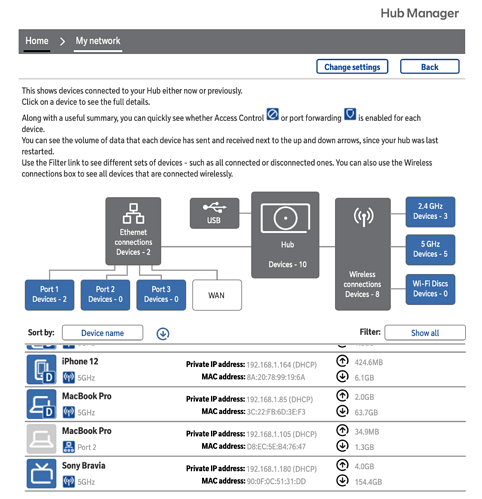Open the Sort by Device name dropdown
Screen dimensions: 482x499
point(103,333)
